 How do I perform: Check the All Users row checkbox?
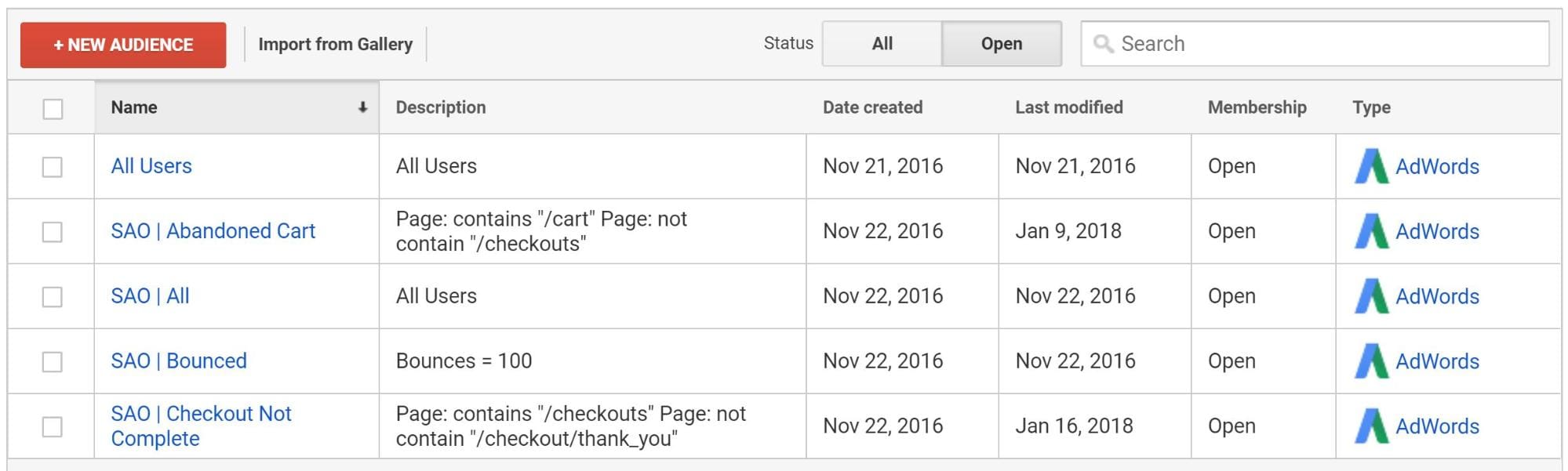53,167
